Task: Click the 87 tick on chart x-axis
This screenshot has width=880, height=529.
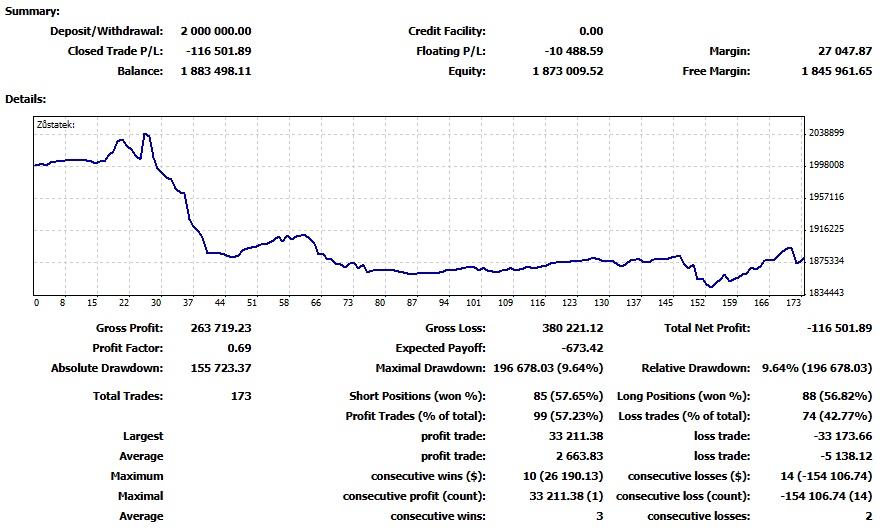Action: 412,302
